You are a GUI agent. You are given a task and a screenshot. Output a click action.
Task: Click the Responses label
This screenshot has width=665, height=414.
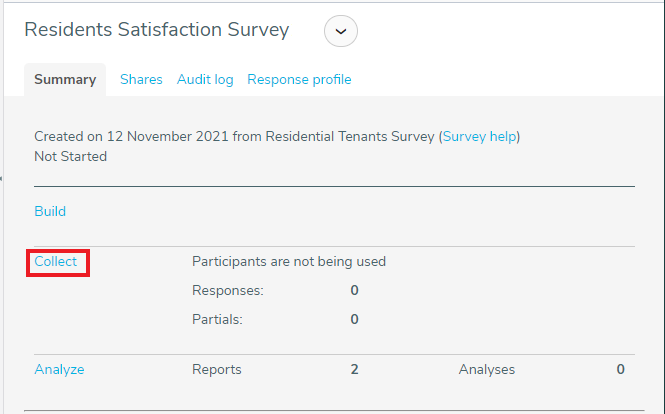(x=228, y=291)
